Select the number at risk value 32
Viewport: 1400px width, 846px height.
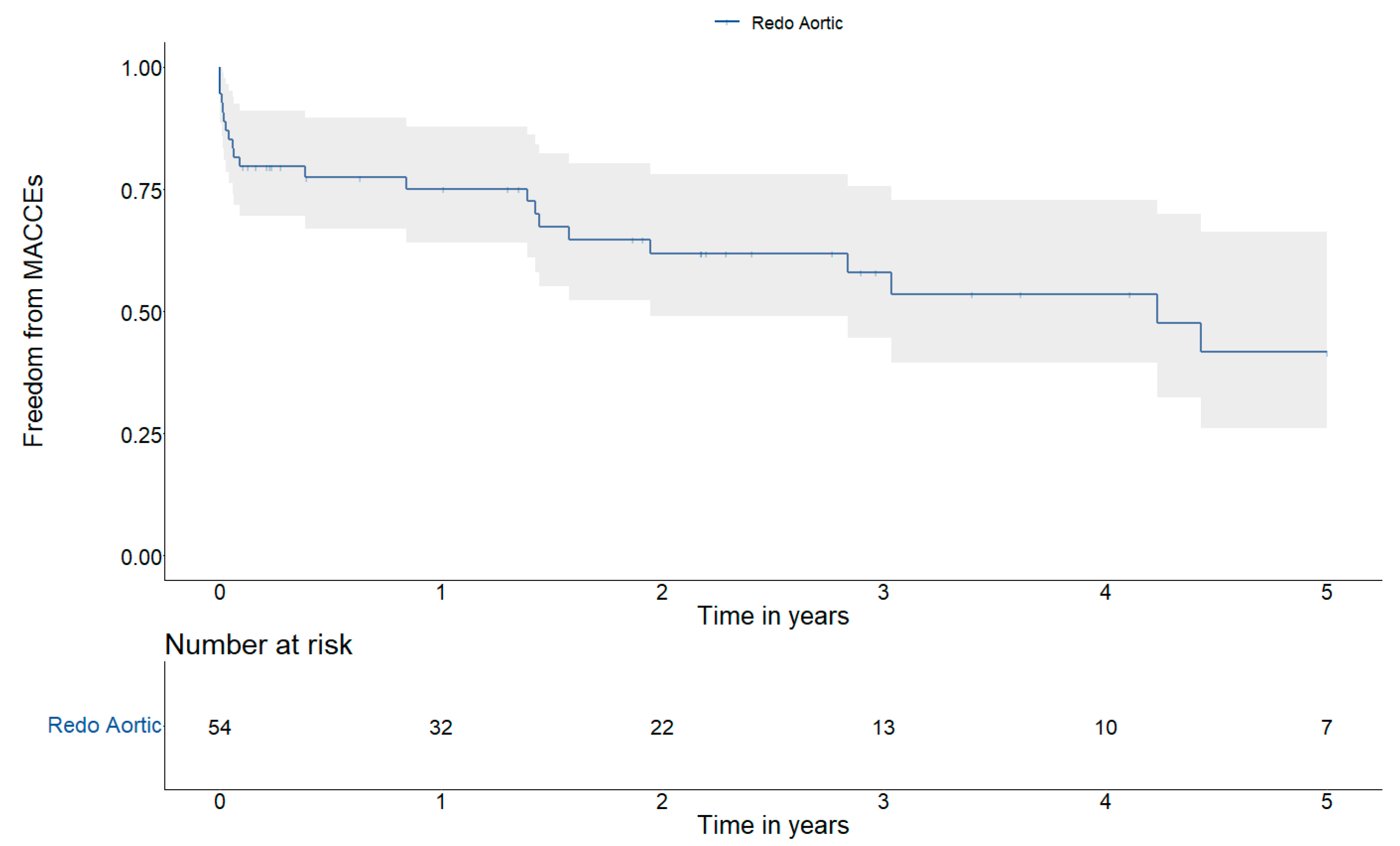(x=441, y=728)
